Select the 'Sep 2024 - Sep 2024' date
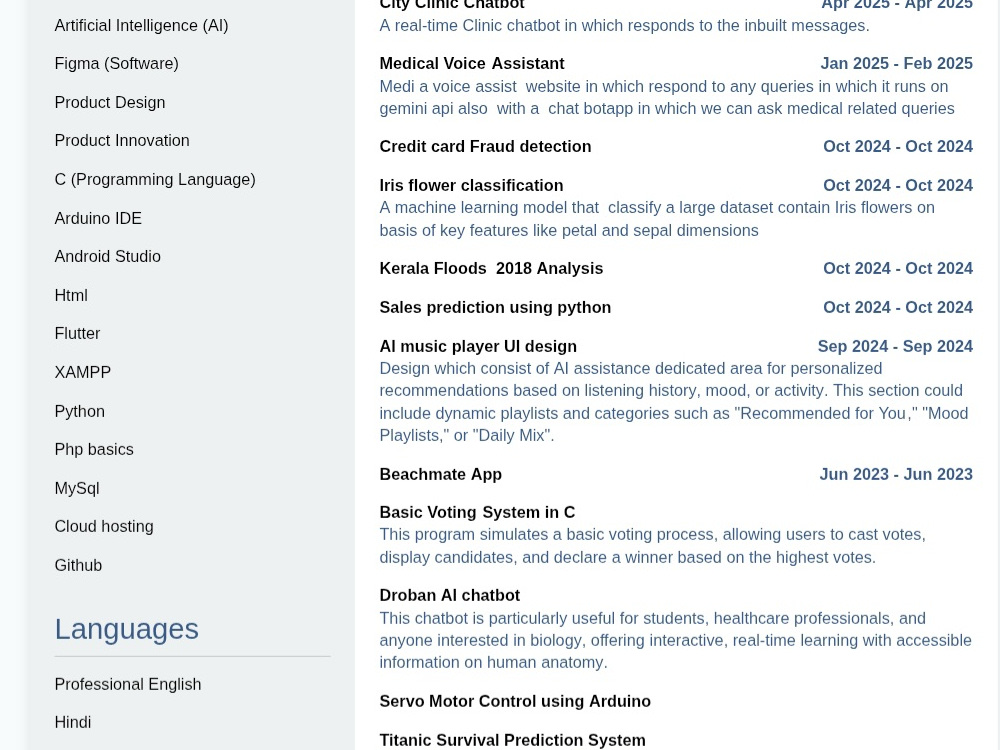The width and height of the screenshot is (1000, 750). click(x=895, y=346)
